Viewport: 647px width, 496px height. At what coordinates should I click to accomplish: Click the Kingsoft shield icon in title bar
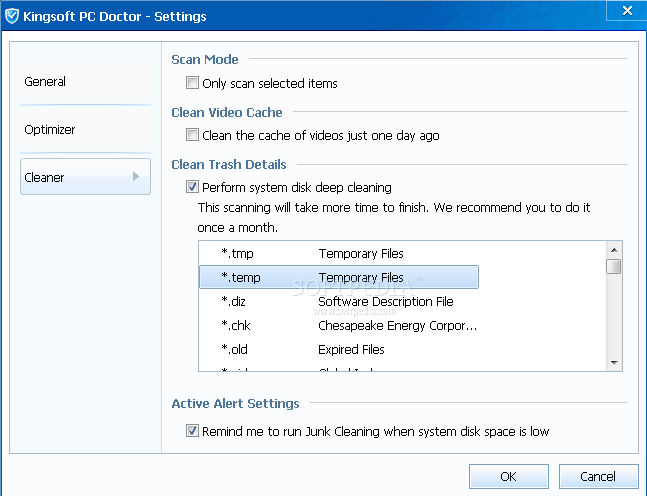(12, 16)
